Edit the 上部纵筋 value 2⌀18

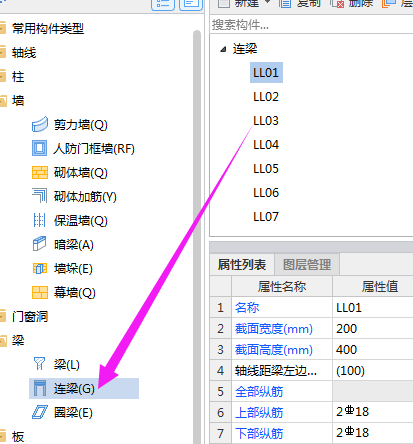tap(373, 412)
